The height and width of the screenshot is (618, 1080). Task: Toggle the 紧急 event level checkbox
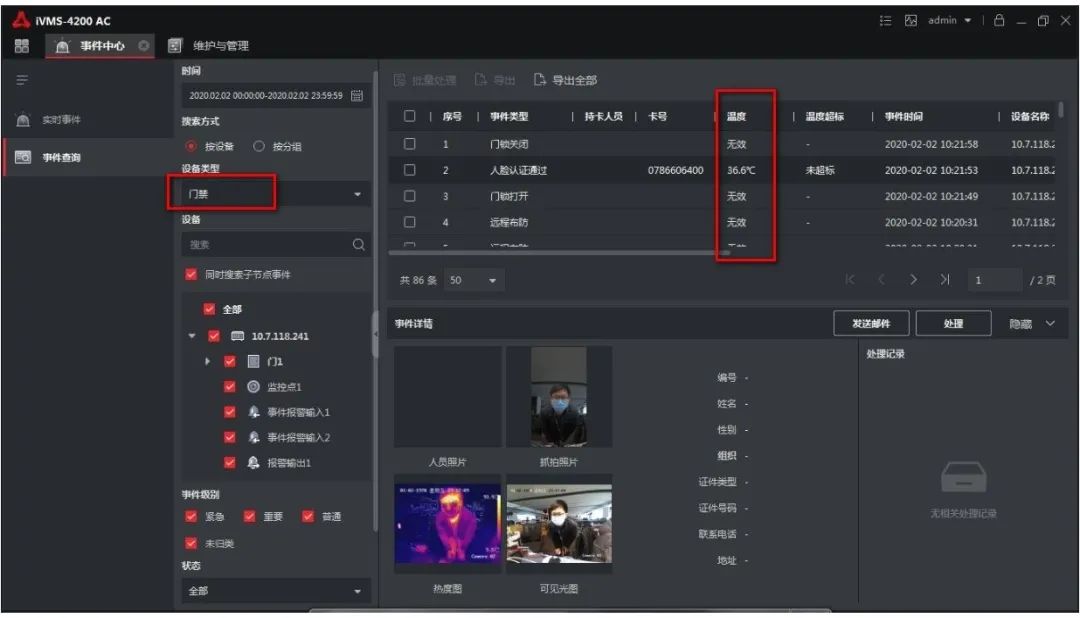[x=191, y=516]
